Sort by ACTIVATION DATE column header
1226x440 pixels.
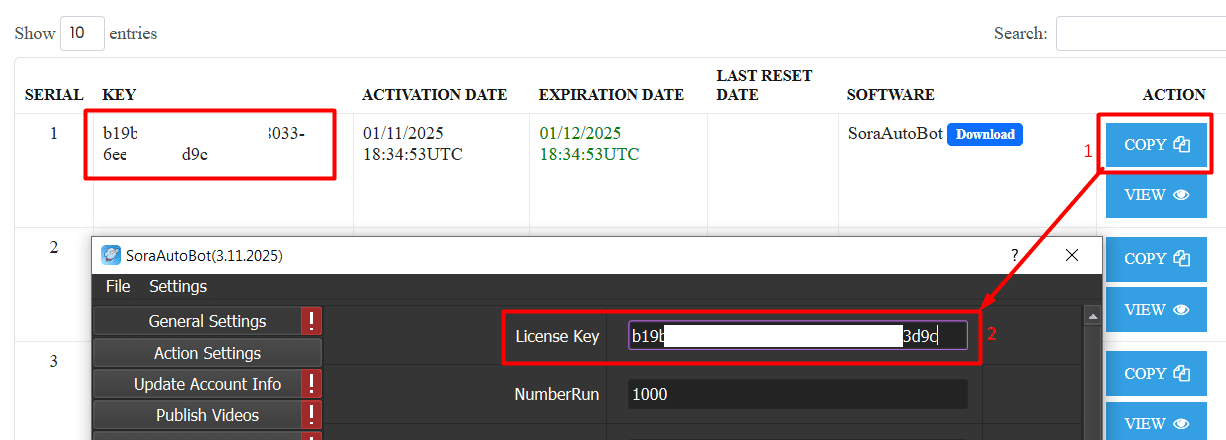434,95
